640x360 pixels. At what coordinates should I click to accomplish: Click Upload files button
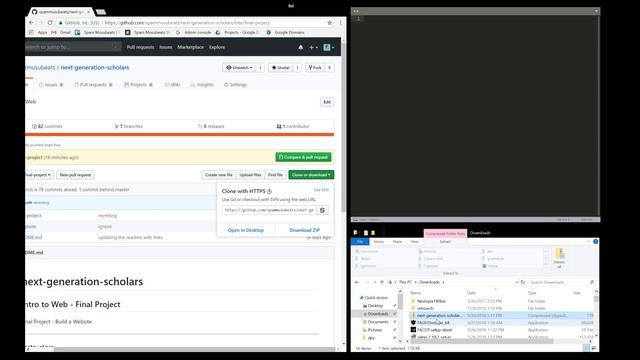tap(250, 175)
